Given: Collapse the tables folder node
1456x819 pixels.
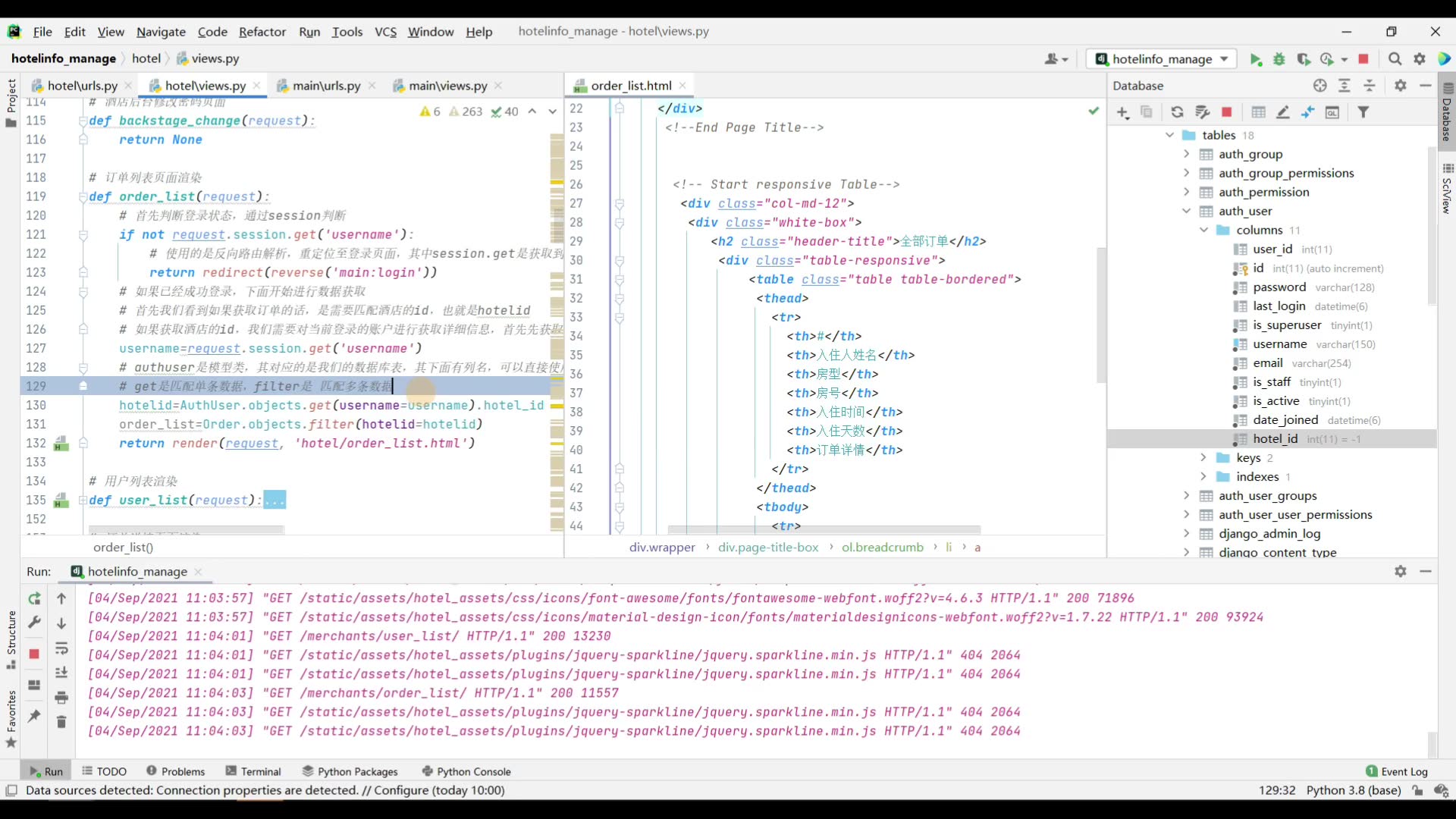Looking at the screenshot, I should [1170, 135].
